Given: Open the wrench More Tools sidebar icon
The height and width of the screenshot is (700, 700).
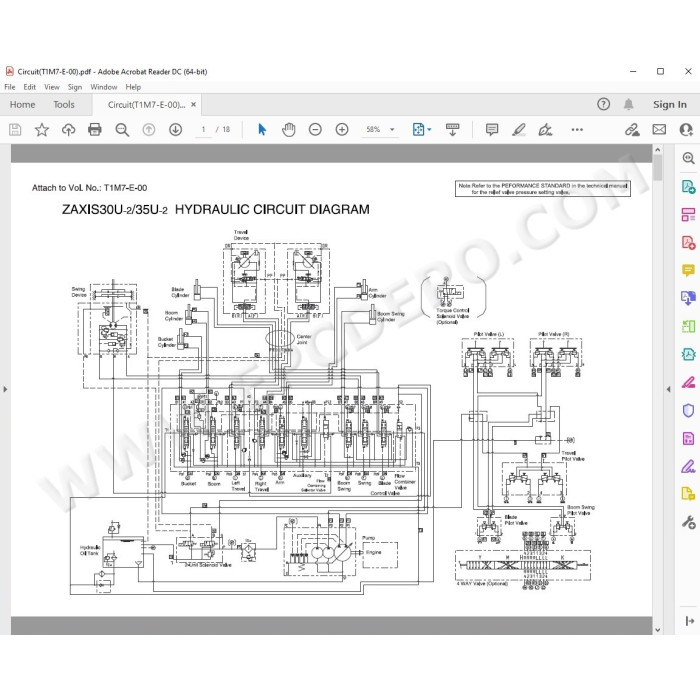Looking at the screenshot, I should pyautogui.click(x=688, y=522).
